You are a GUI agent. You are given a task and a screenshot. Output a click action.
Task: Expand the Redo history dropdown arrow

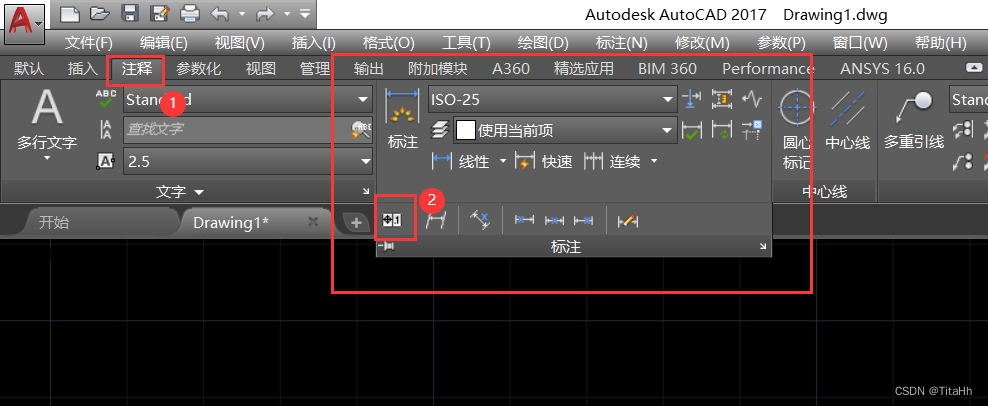[x=287, y=13]
